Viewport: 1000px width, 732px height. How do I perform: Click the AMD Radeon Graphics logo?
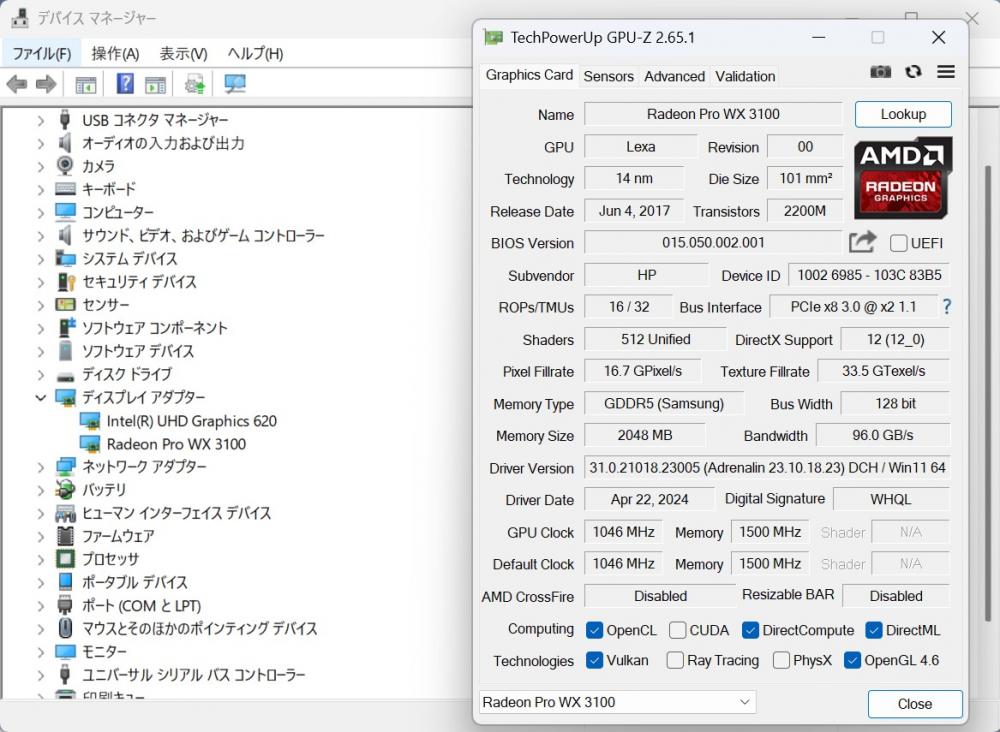(x=902, y=177)
